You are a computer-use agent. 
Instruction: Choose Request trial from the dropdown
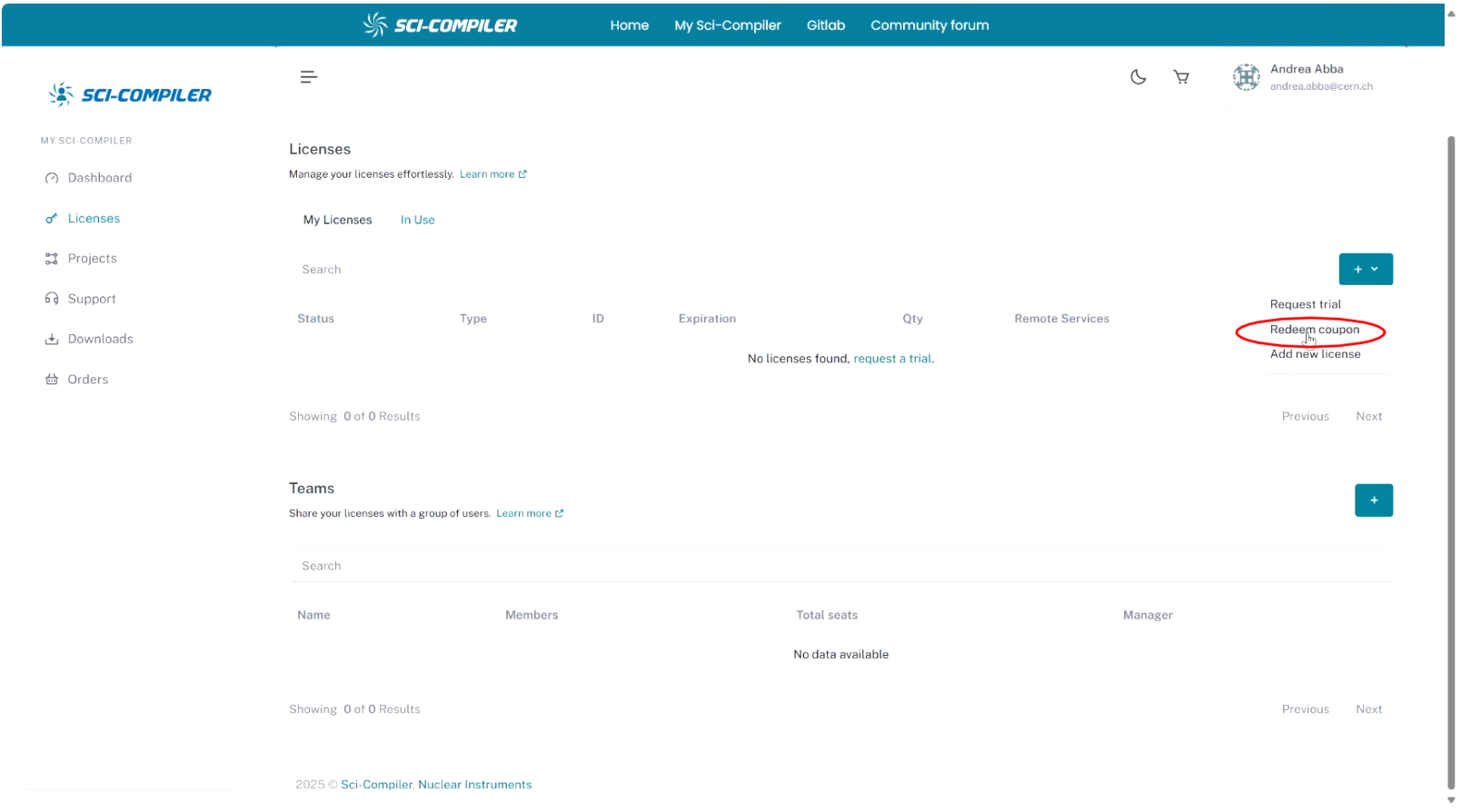[x=1306, y=304]
